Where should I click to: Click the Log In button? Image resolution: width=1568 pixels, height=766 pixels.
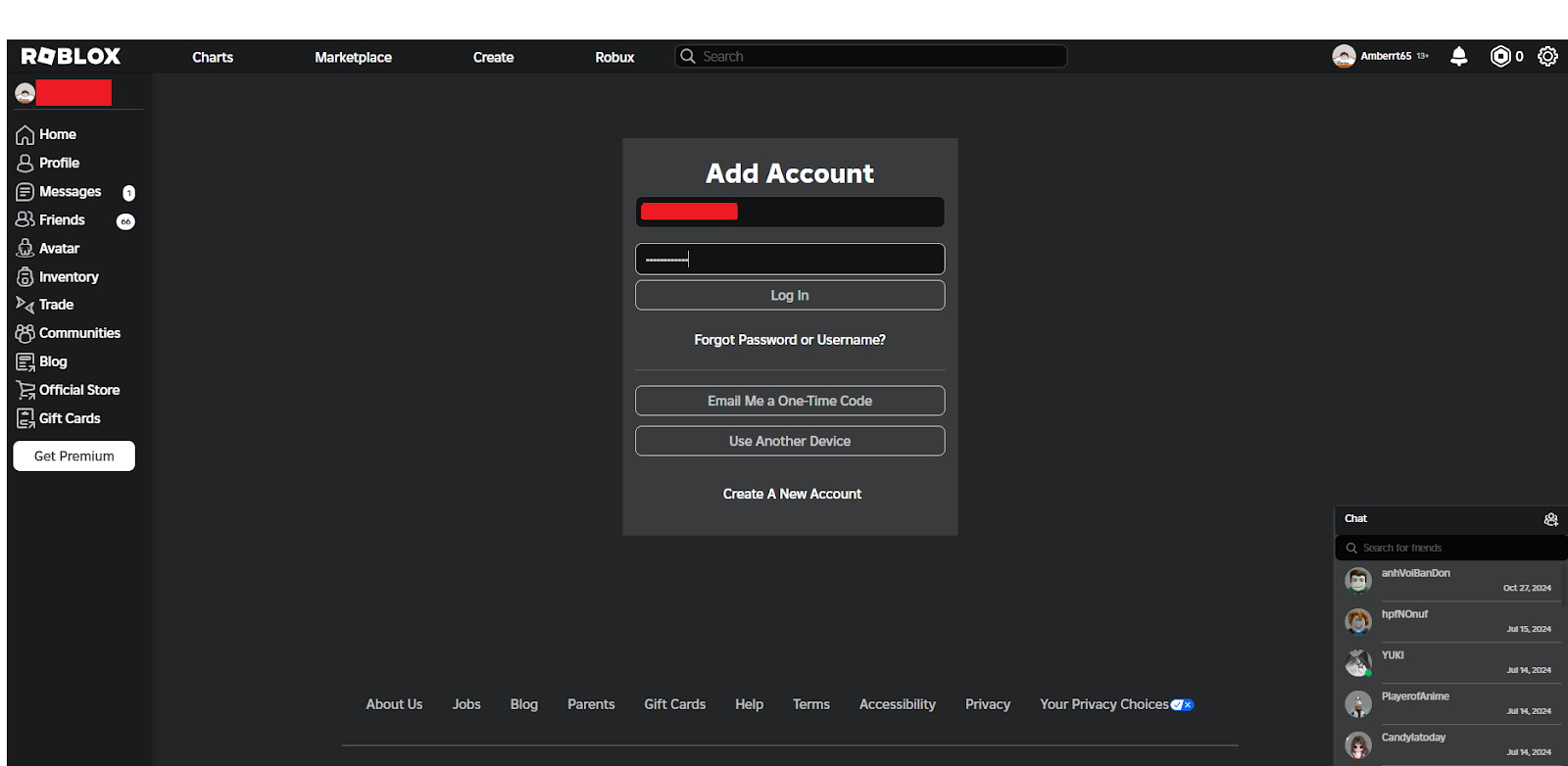790,295
